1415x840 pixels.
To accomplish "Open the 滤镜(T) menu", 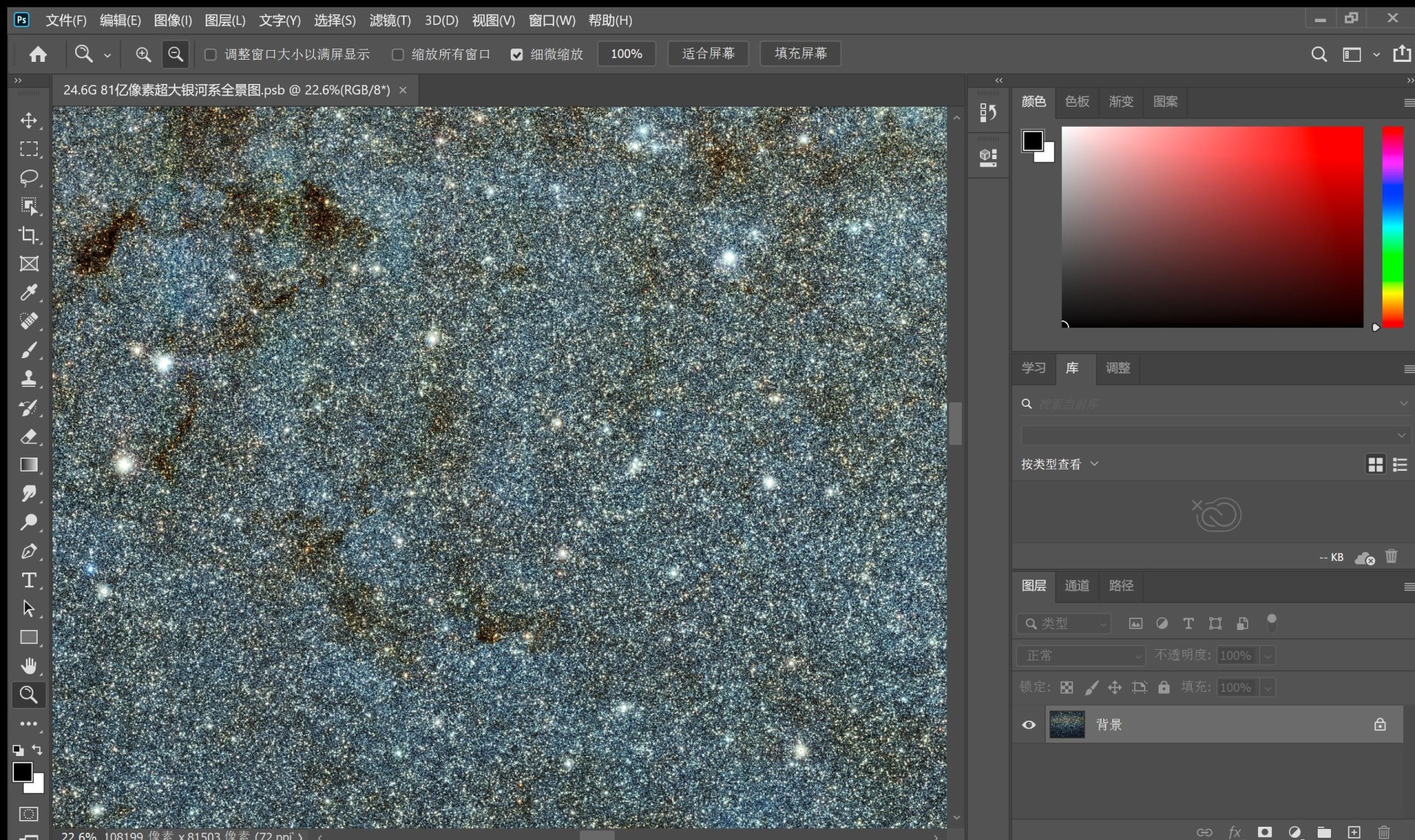I will 390,20.
